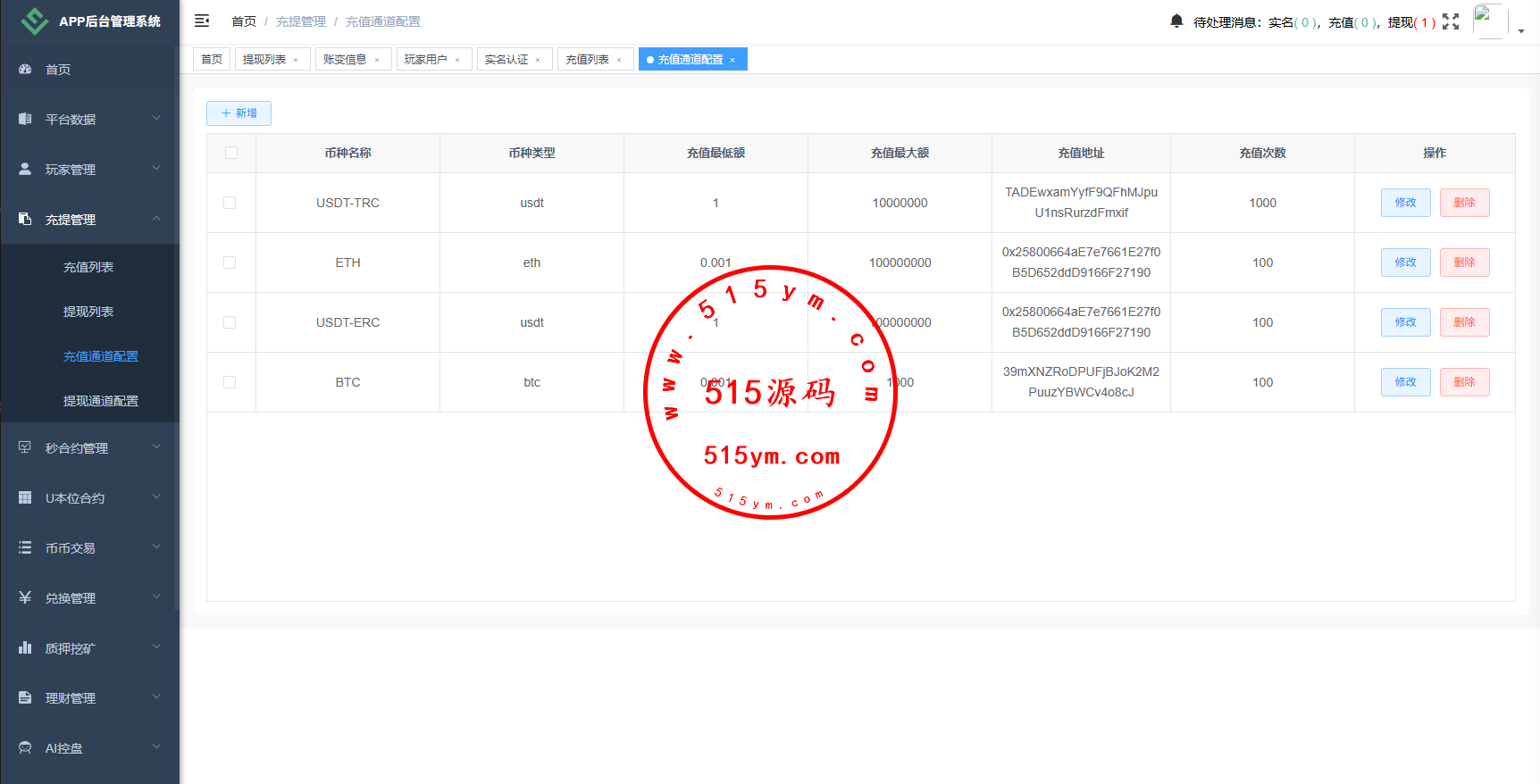The height and width of the screenshot is (784, 1540).
Task: Close the 提现列表 tab
Action: [x=296, y=60]
